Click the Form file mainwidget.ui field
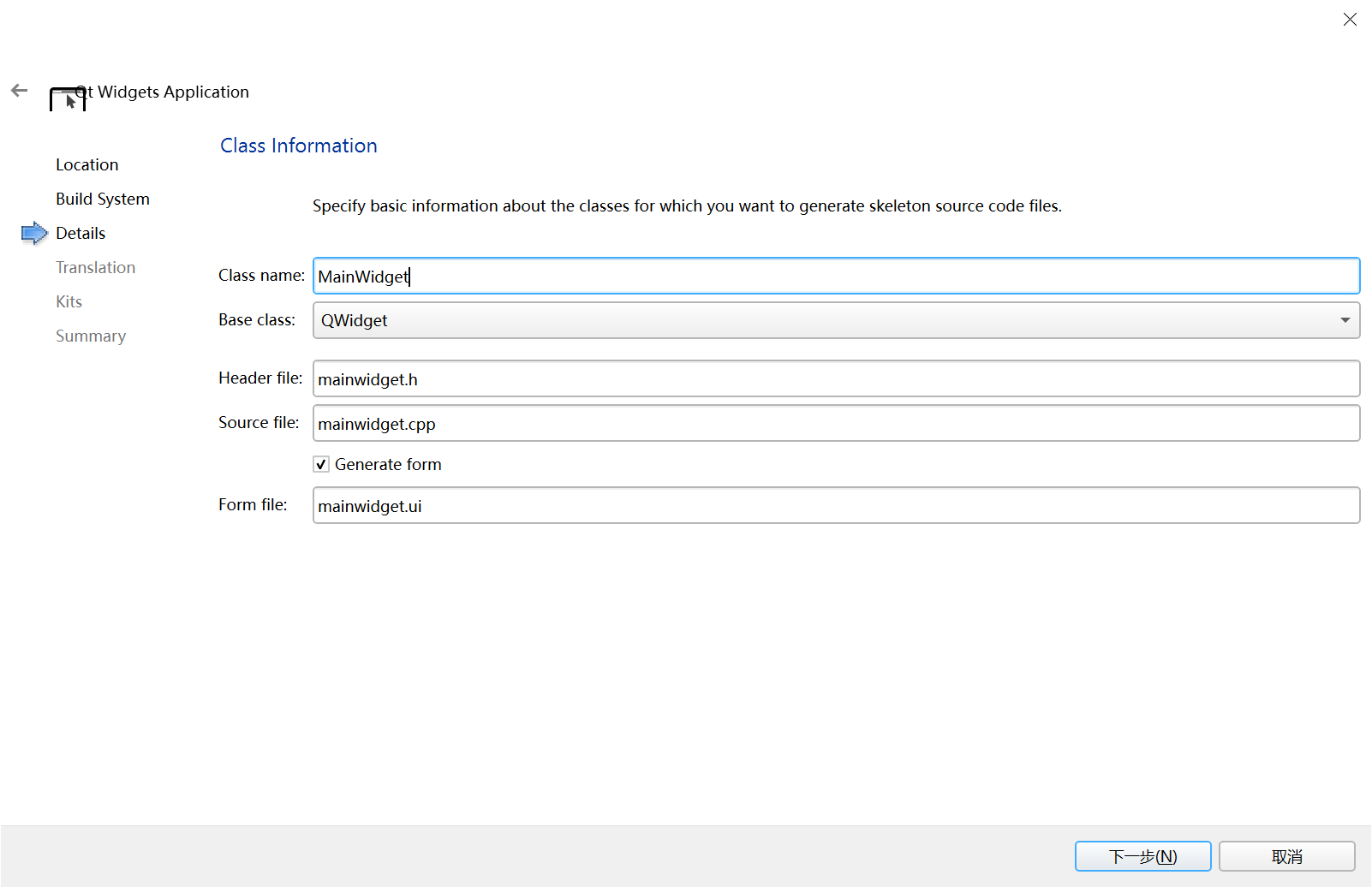1372x887 pixels. [836, 505]
